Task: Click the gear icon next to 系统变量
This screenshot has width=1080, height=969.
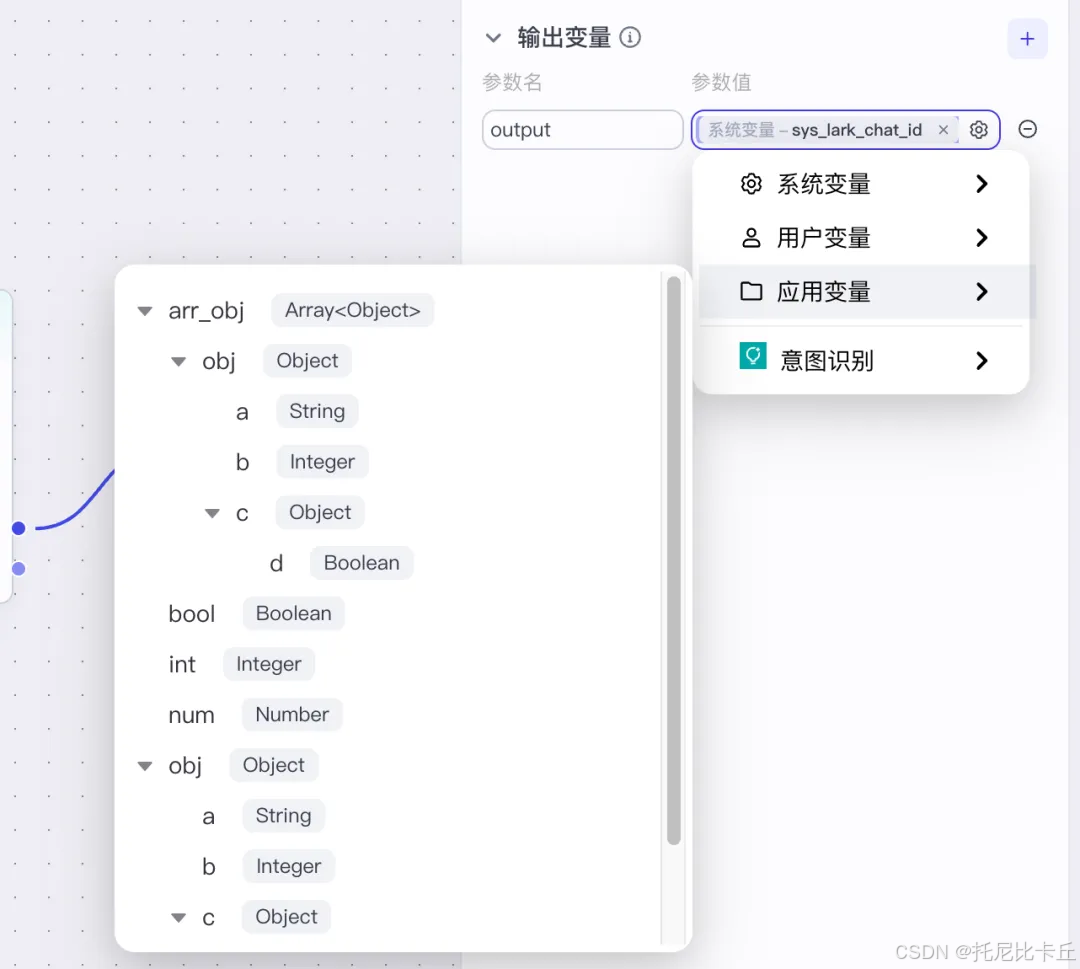Action: (751, 184)
